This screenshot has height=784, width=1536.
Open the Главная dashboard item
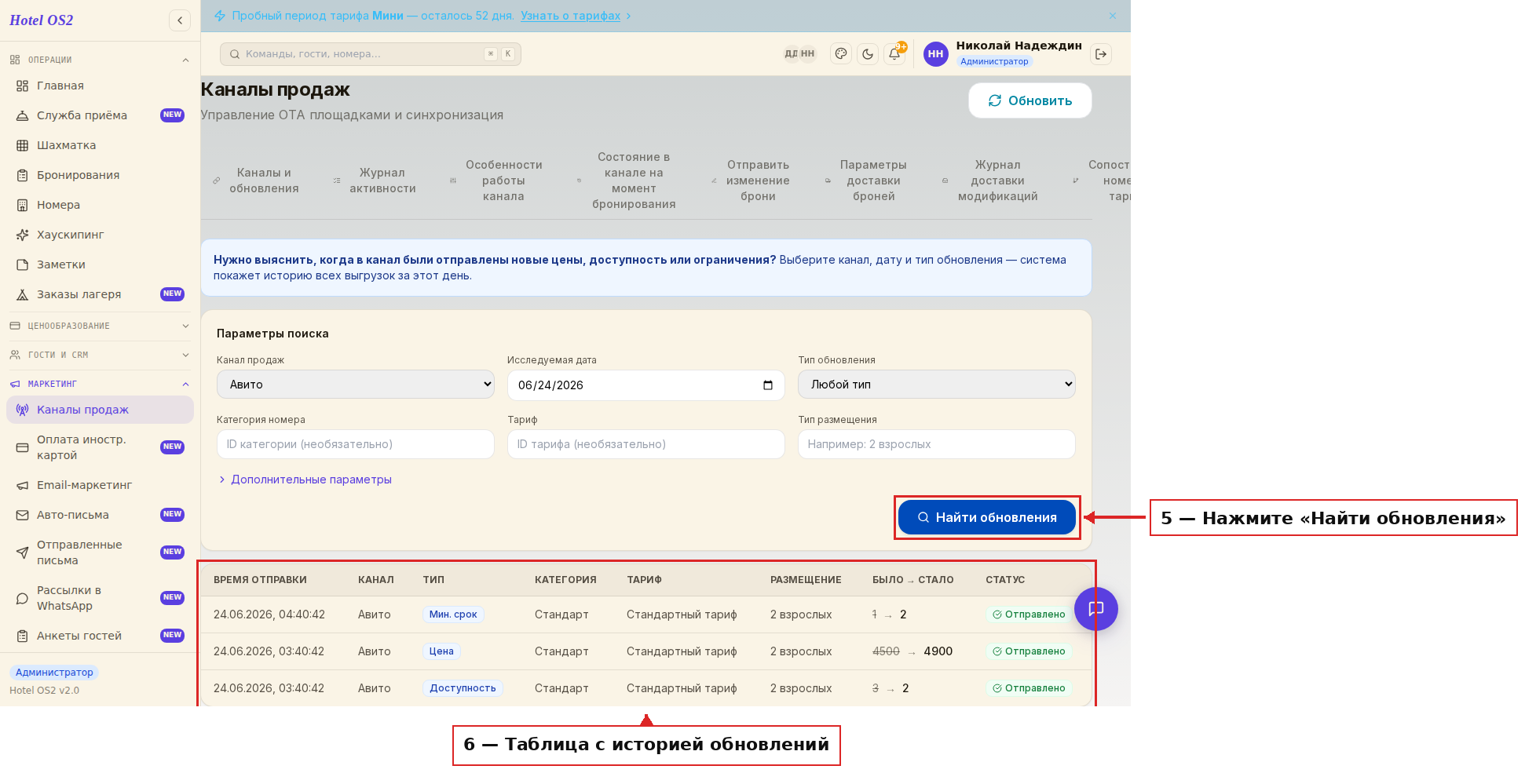(100, 86)
